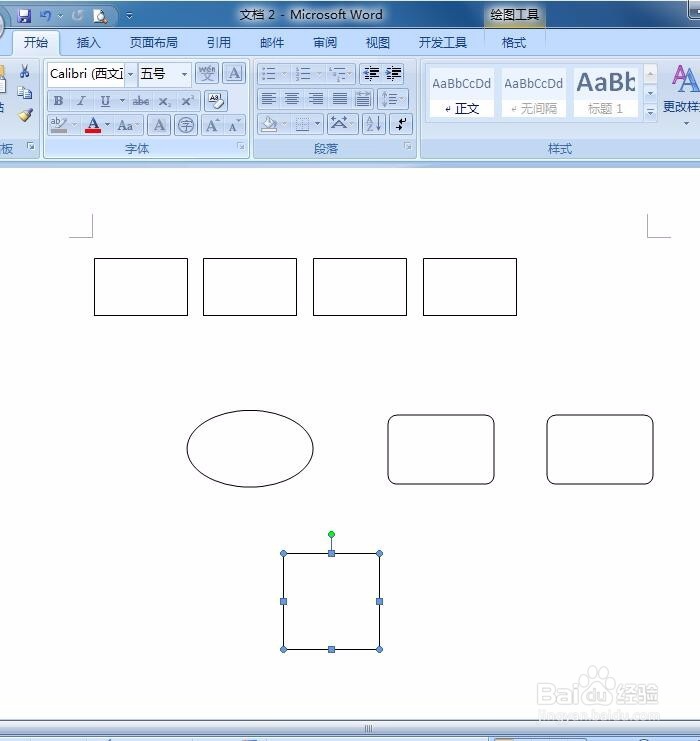Screen dimensions: 700x741
Task: Increase paragraph indent
Action: click(x=393, y=74)
